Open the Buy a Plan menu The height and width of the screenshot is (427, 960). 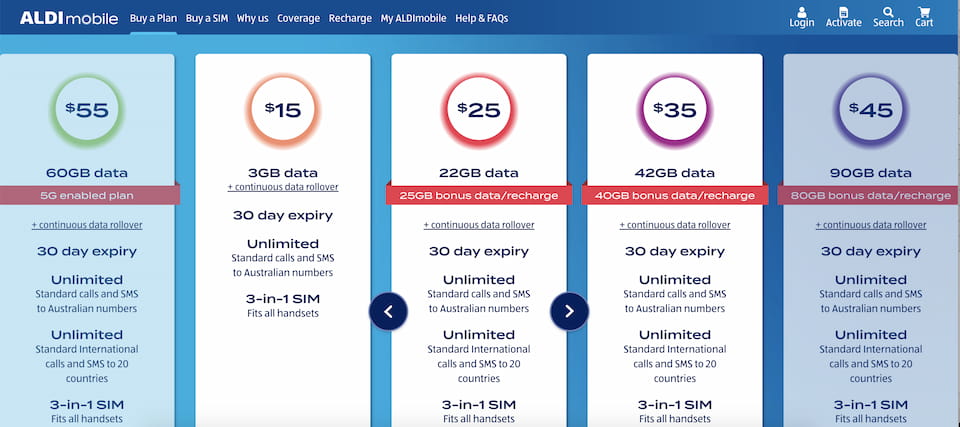click(153, 18)
